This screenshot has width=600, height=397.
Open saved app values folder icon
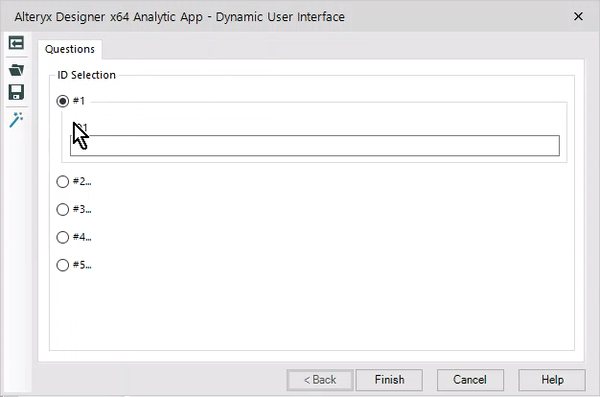coord(16,70)
